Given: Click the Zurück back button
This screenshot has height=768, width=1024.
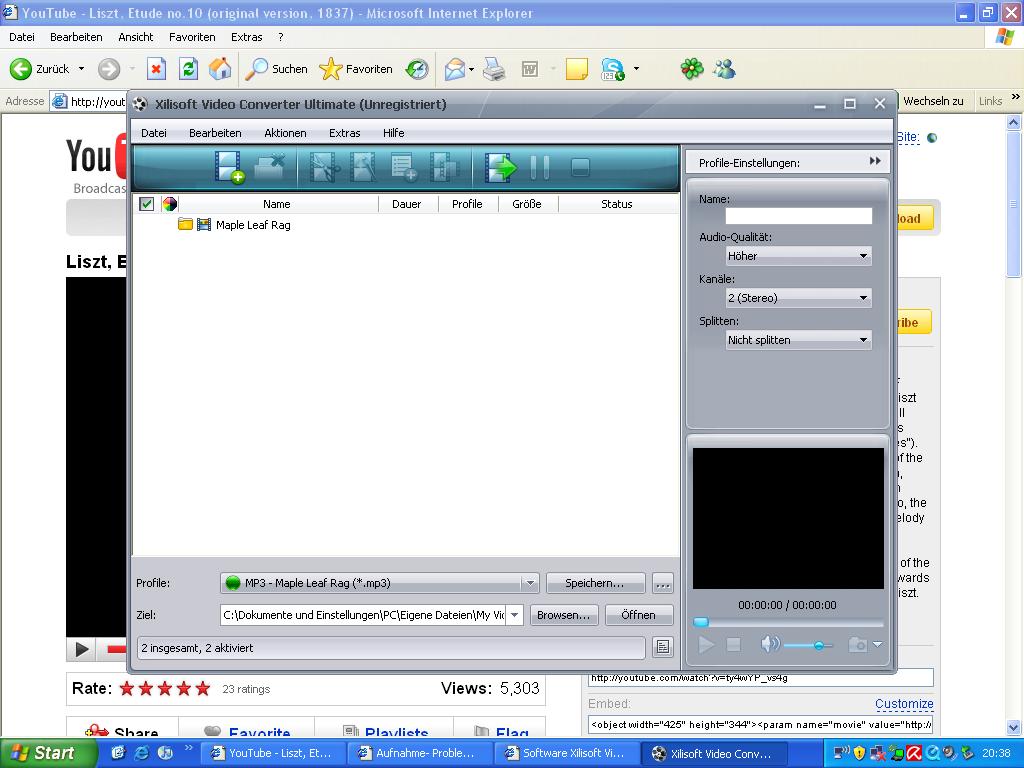Looking at the screenshot, I should 40,69.
